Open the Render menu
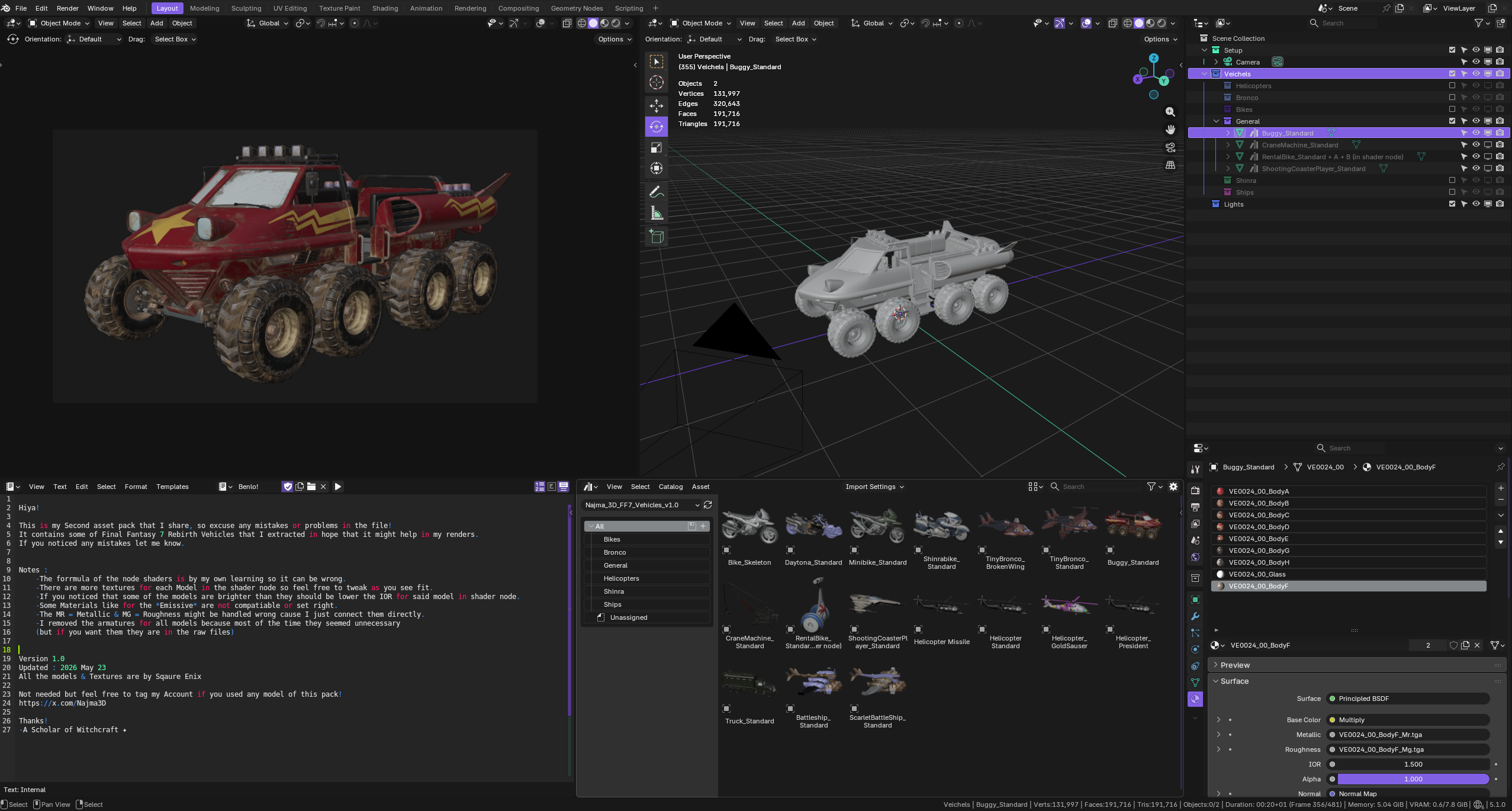 [67, 8]
